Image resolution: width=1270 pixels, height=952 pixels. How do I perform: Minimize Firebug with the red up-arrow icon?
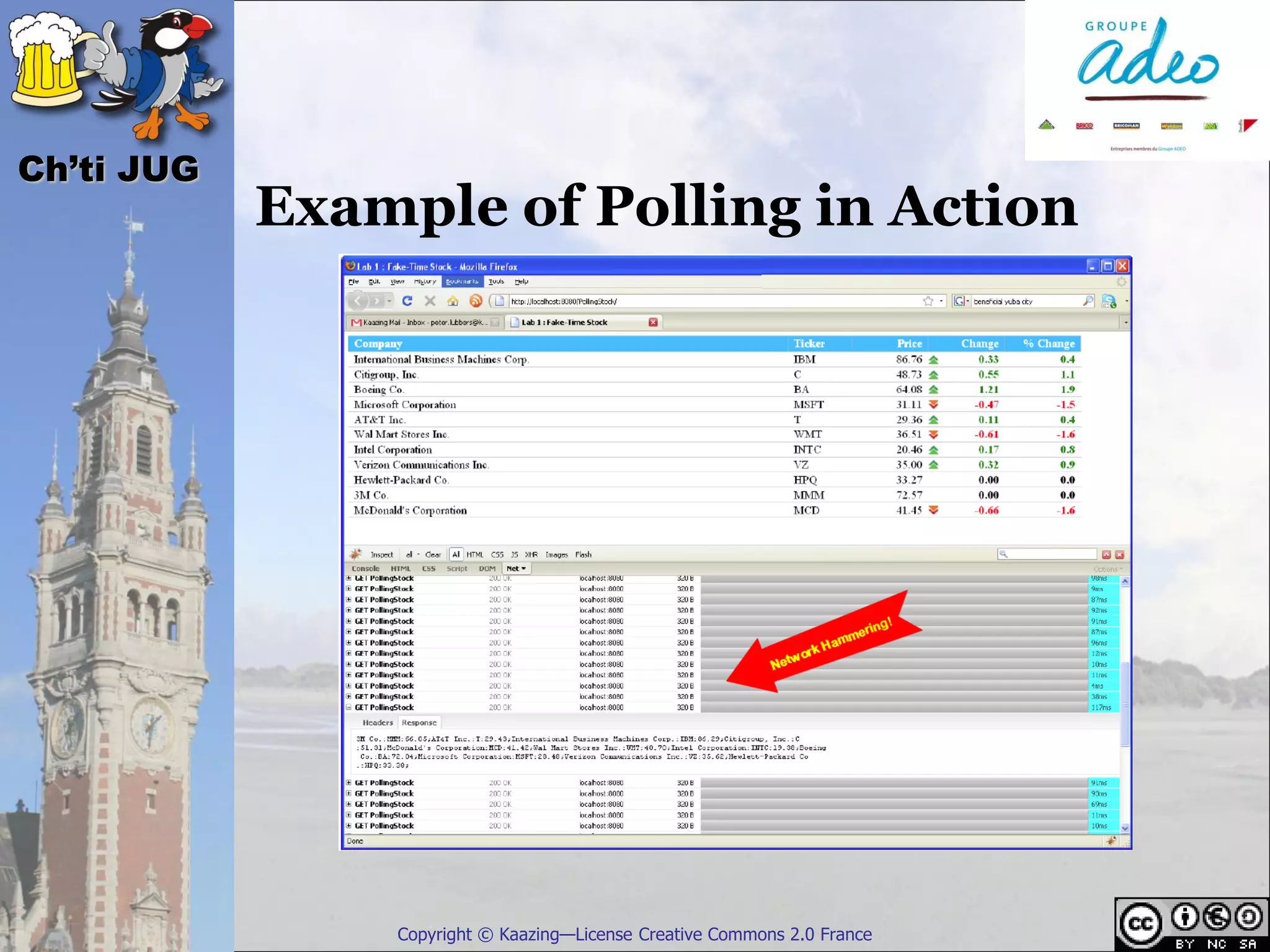pos(1106,555)
